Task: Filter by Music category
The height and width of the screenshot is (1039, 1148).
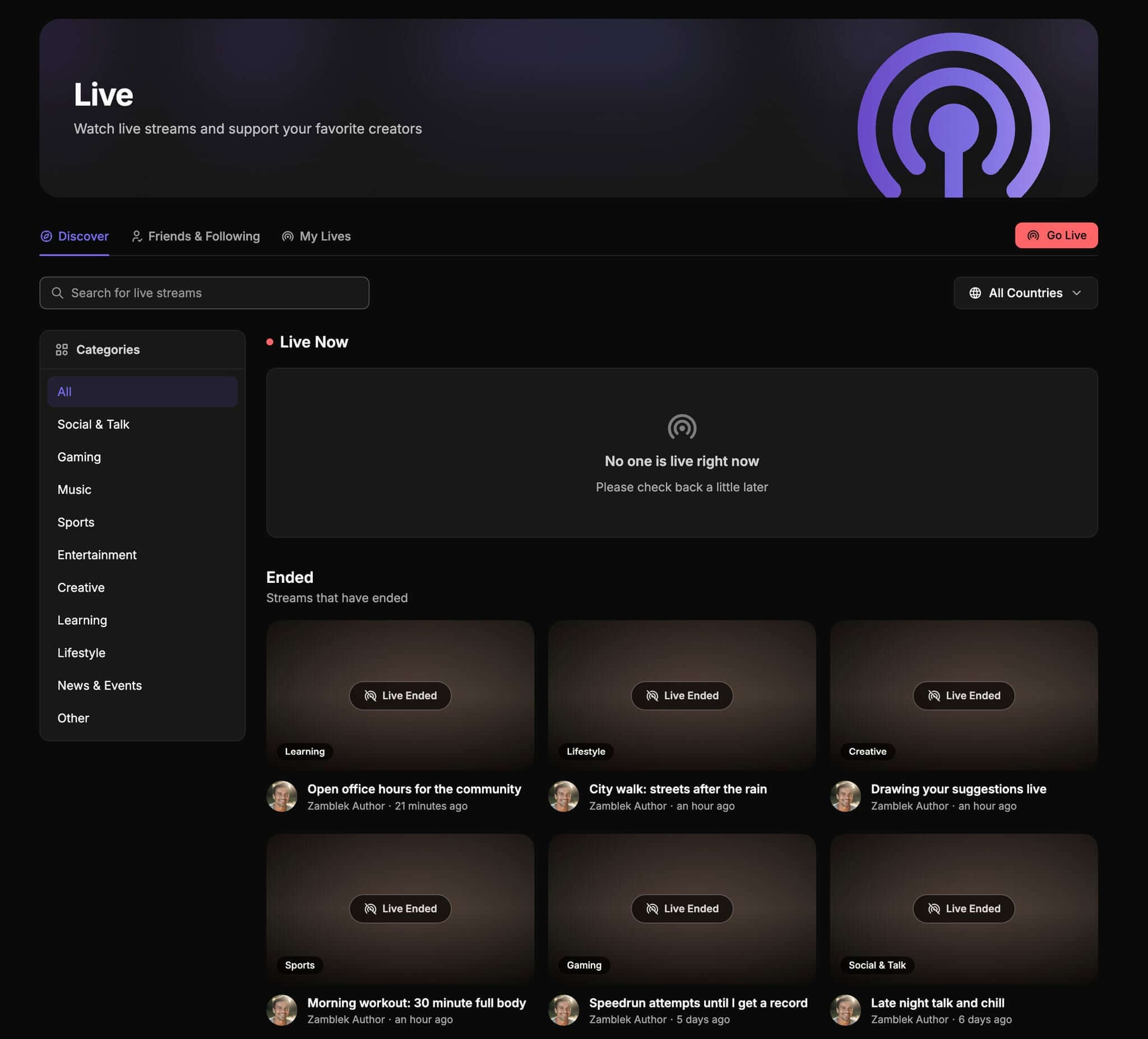Action: [x=142, y=490]
